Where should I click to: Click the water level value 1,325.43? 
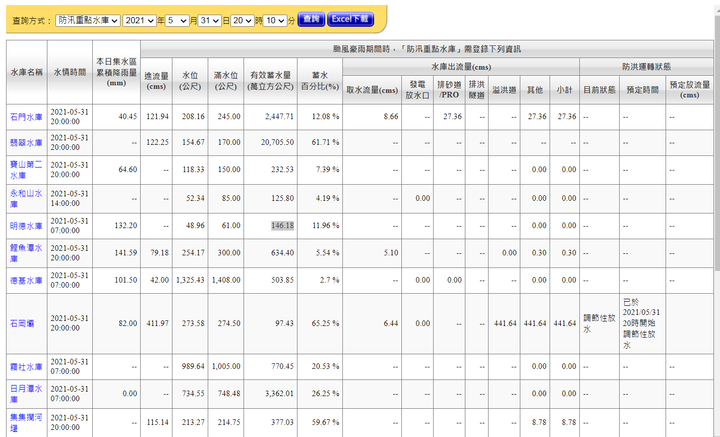coord(190,280)
